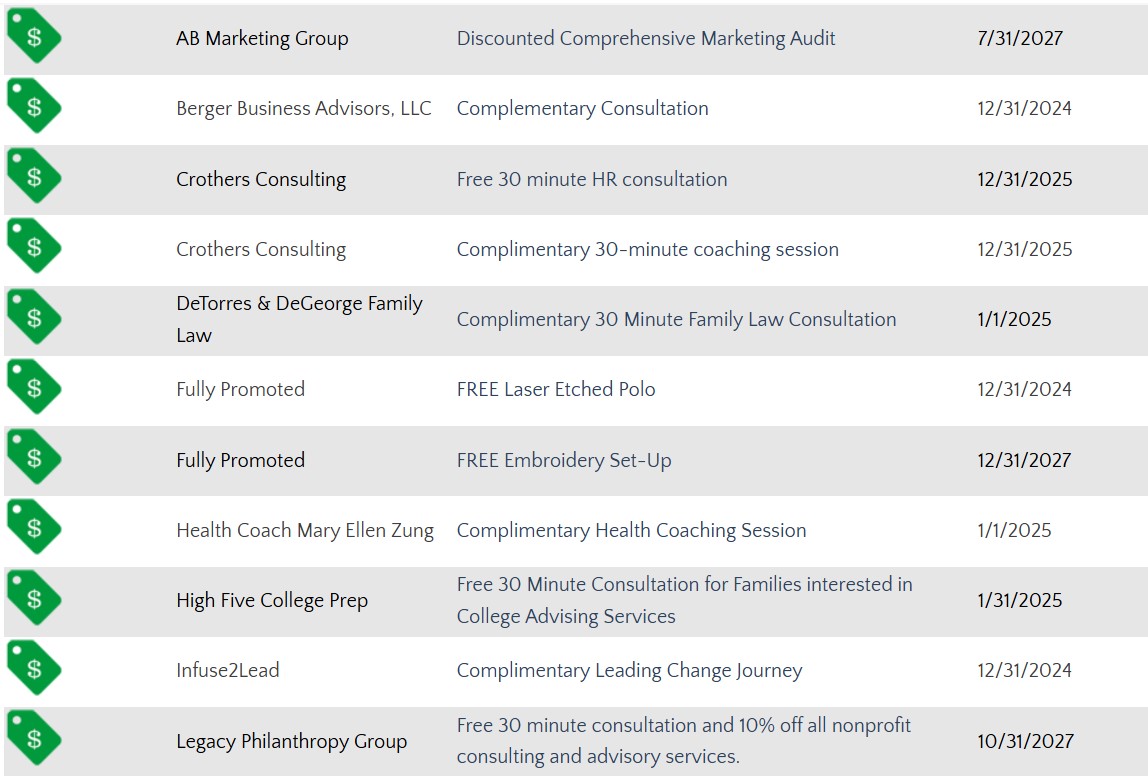Viewport: 1148px width, 777px height.
Task: View Complimentary 30 Minute Family Law Consultation
Action: pos(676,319)
